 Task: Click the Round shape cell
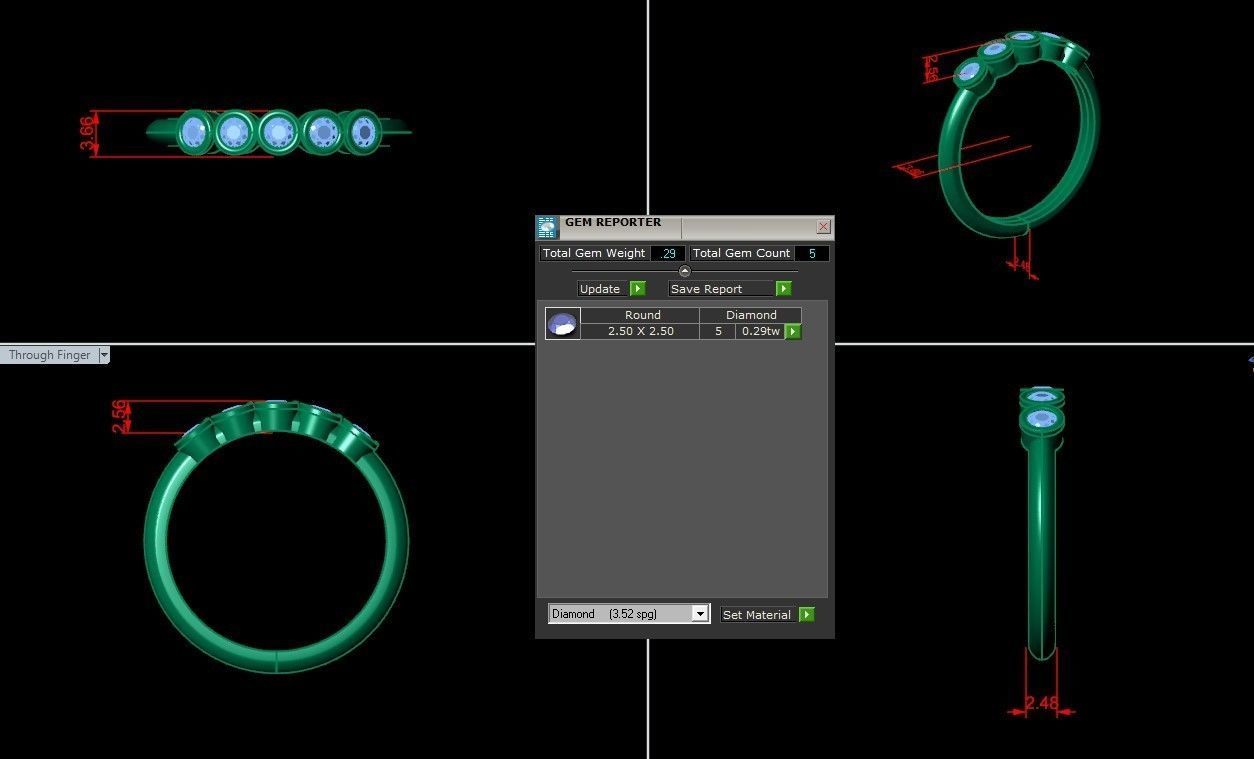(x=640, y=315)
